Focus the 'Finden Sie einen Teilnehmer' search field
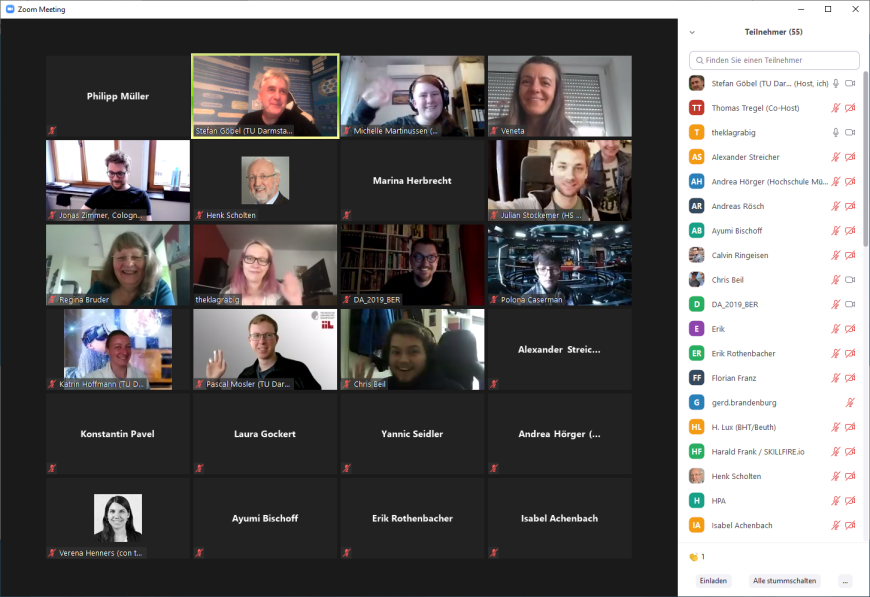This screenshot has height=597, width=870. tap(775, 60)
